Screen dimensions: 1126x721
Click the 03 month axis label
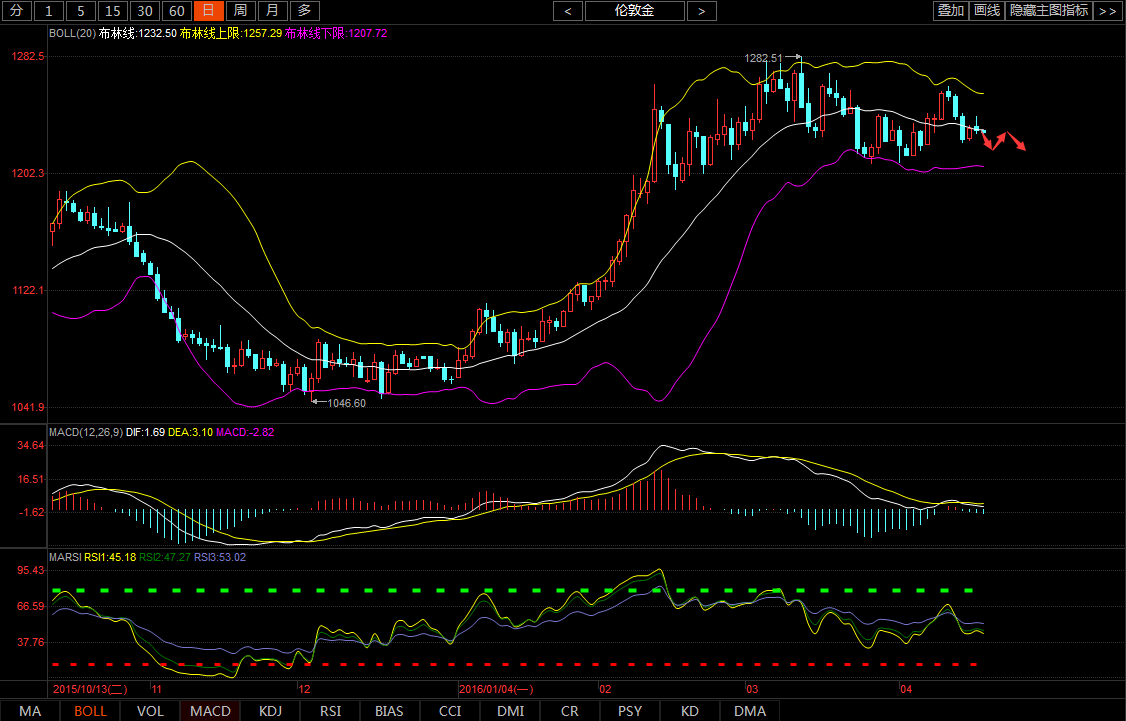coord(752,689)
